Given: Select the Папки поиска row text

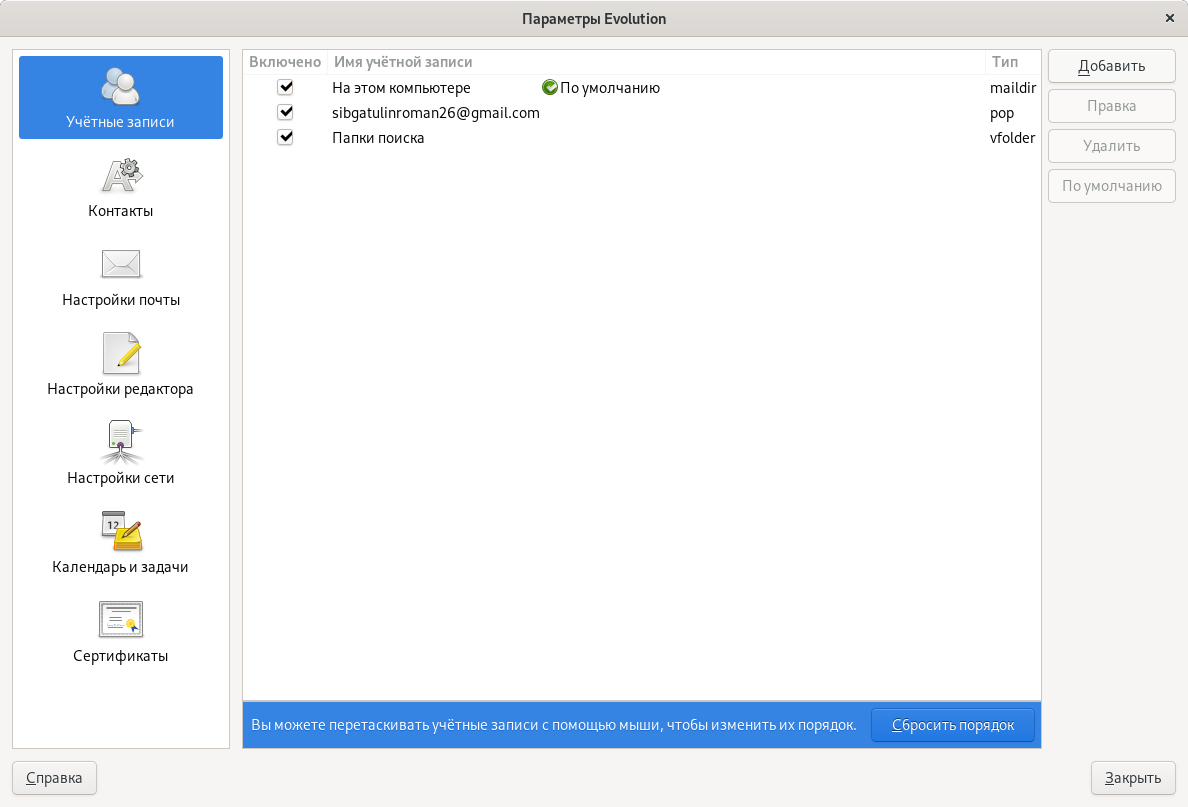Looking at the screenshot, I should pos(378,138).
